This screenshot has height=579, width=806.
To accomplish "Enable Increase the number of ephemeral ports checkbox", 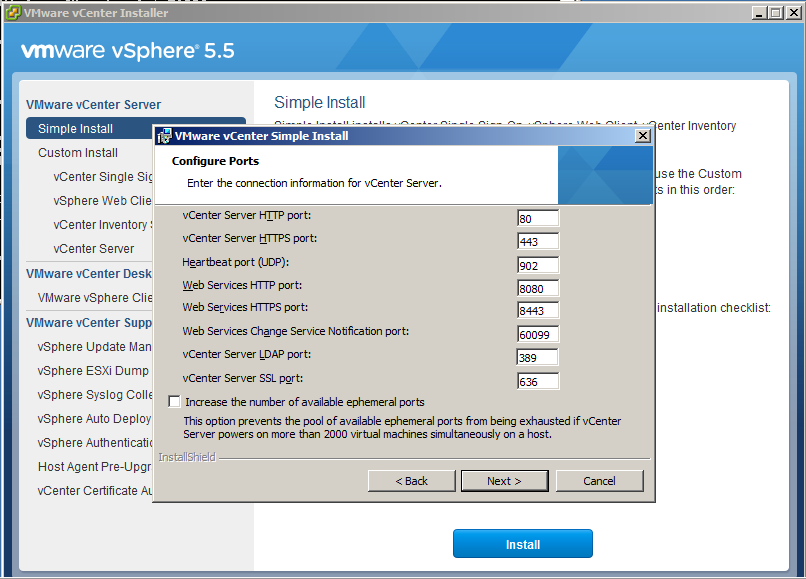I will pos(175,402).
